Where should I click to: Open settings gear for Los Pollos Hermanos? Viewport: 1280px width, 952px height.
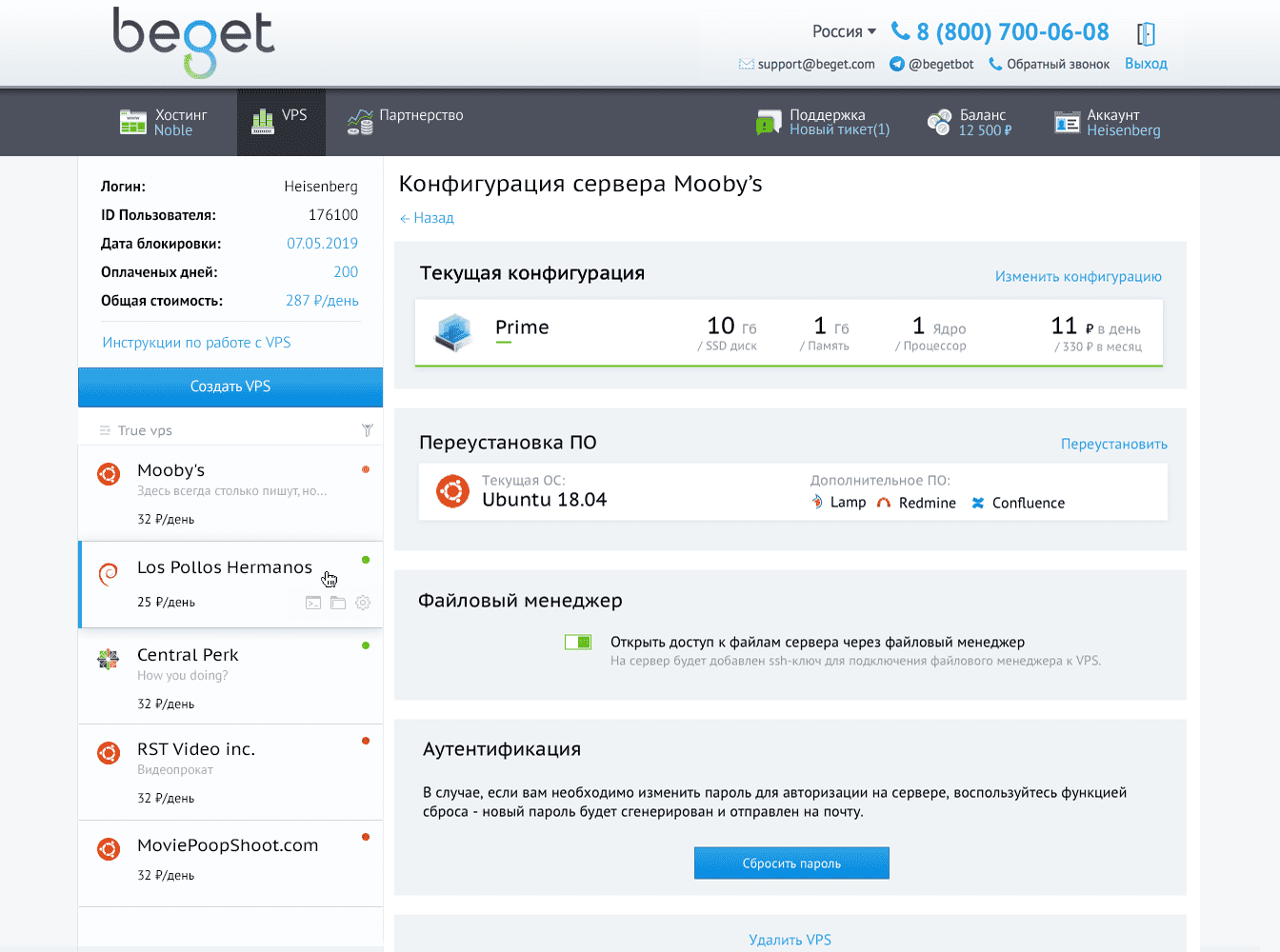point(363,603)
